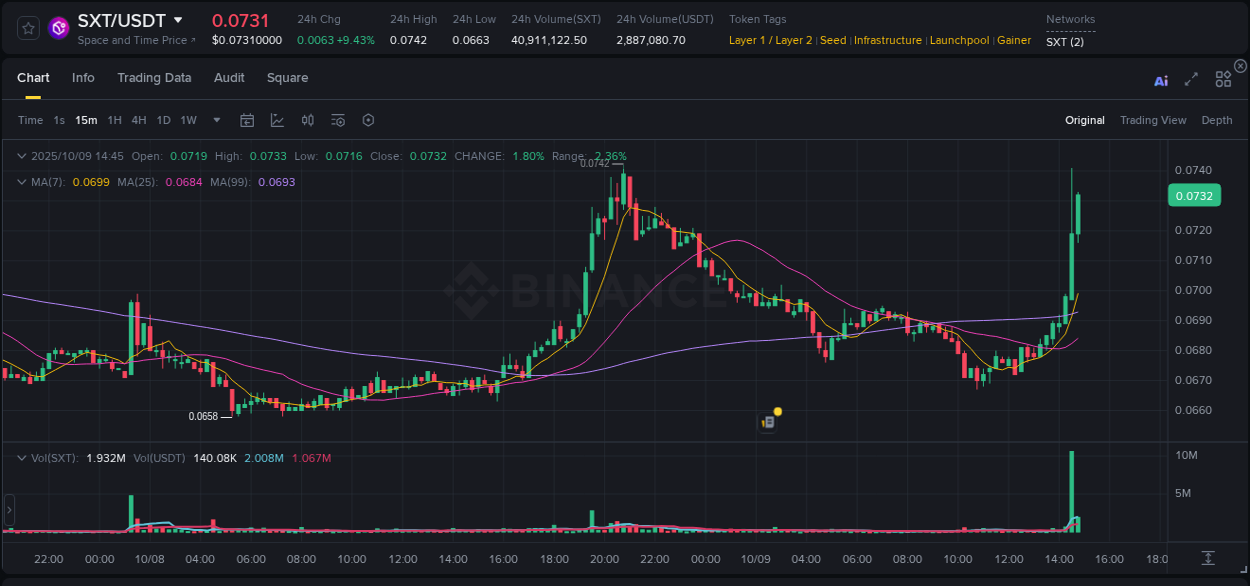This screenshot has height=586, width=1250.
Task: Open the Depth chart tab
Action: [x=1217, y=120]
